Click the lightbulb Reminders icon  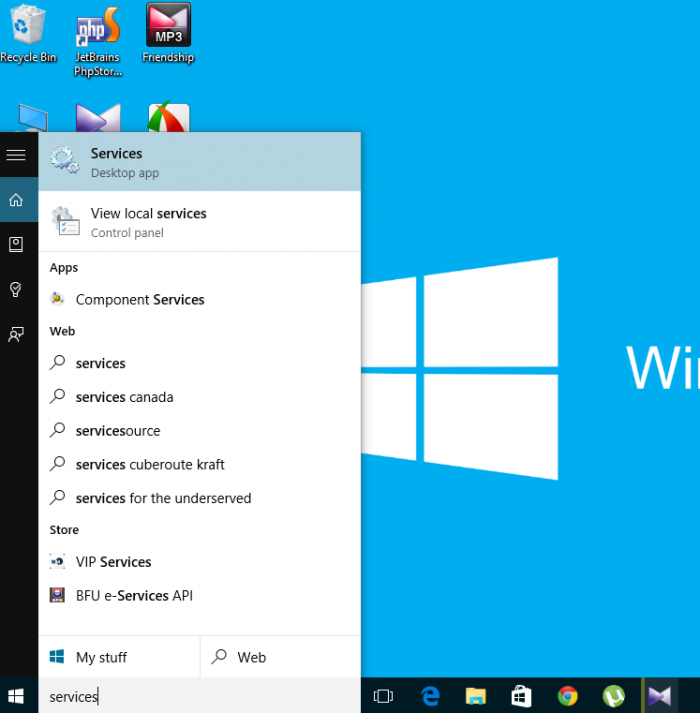tap(16, 289)
